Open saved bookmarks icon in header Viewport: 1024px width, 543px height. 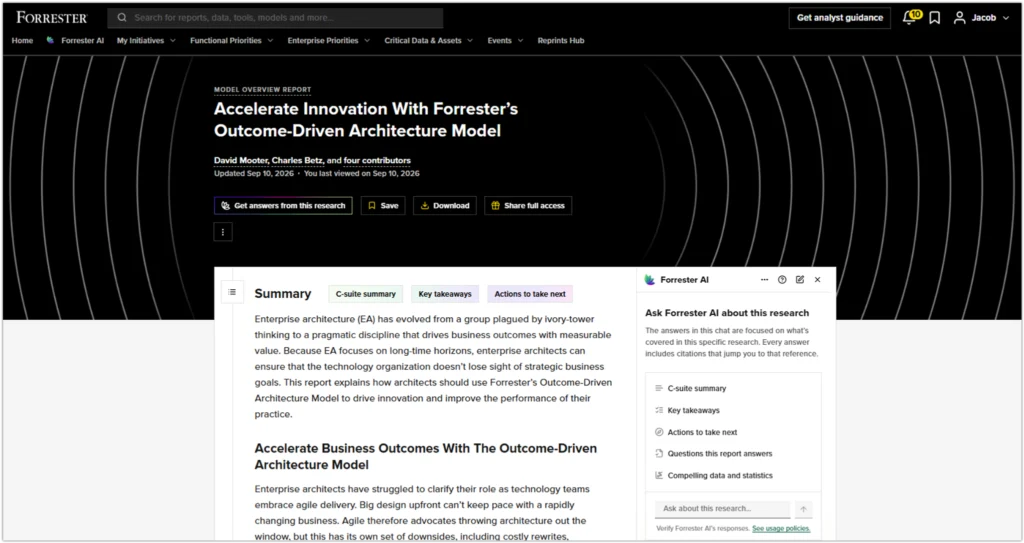(935, 18)
